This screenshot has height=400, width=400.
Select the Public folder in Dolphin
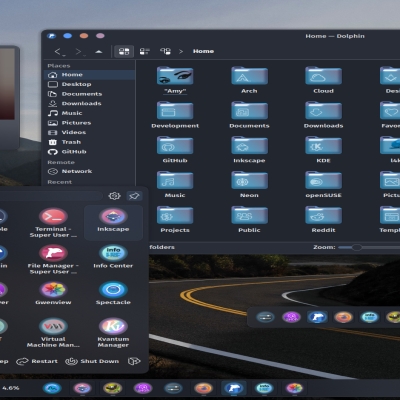click(x=249, y=219)
